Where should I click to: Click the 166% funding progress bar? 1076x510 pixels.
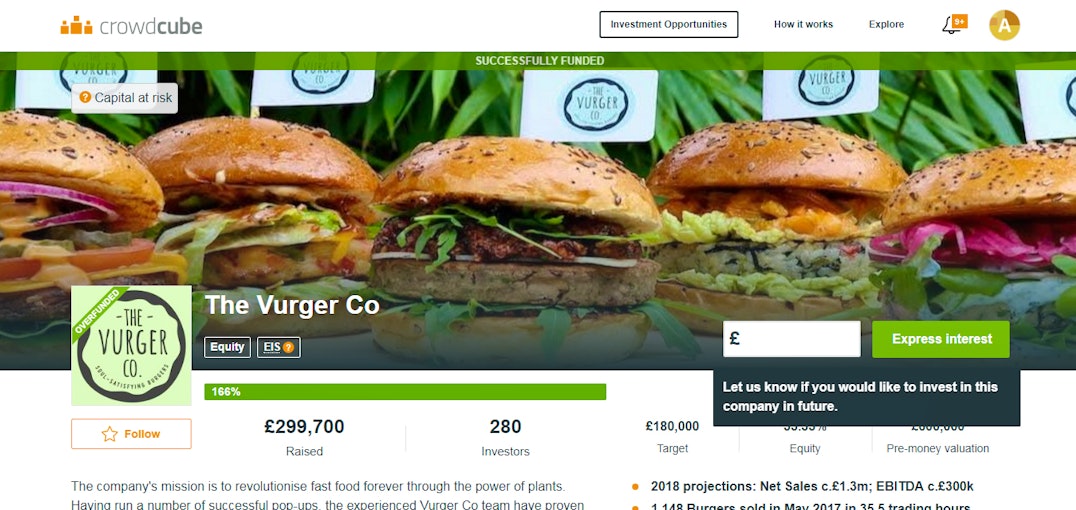(x=405, y=392)
